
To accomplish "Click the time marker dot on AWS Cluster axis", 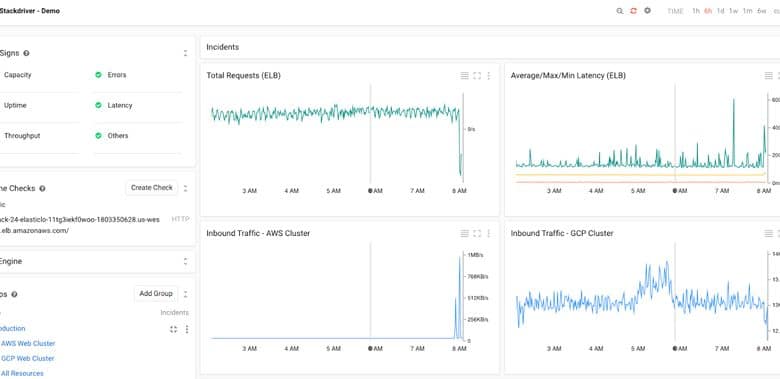I will click(370, 349).
